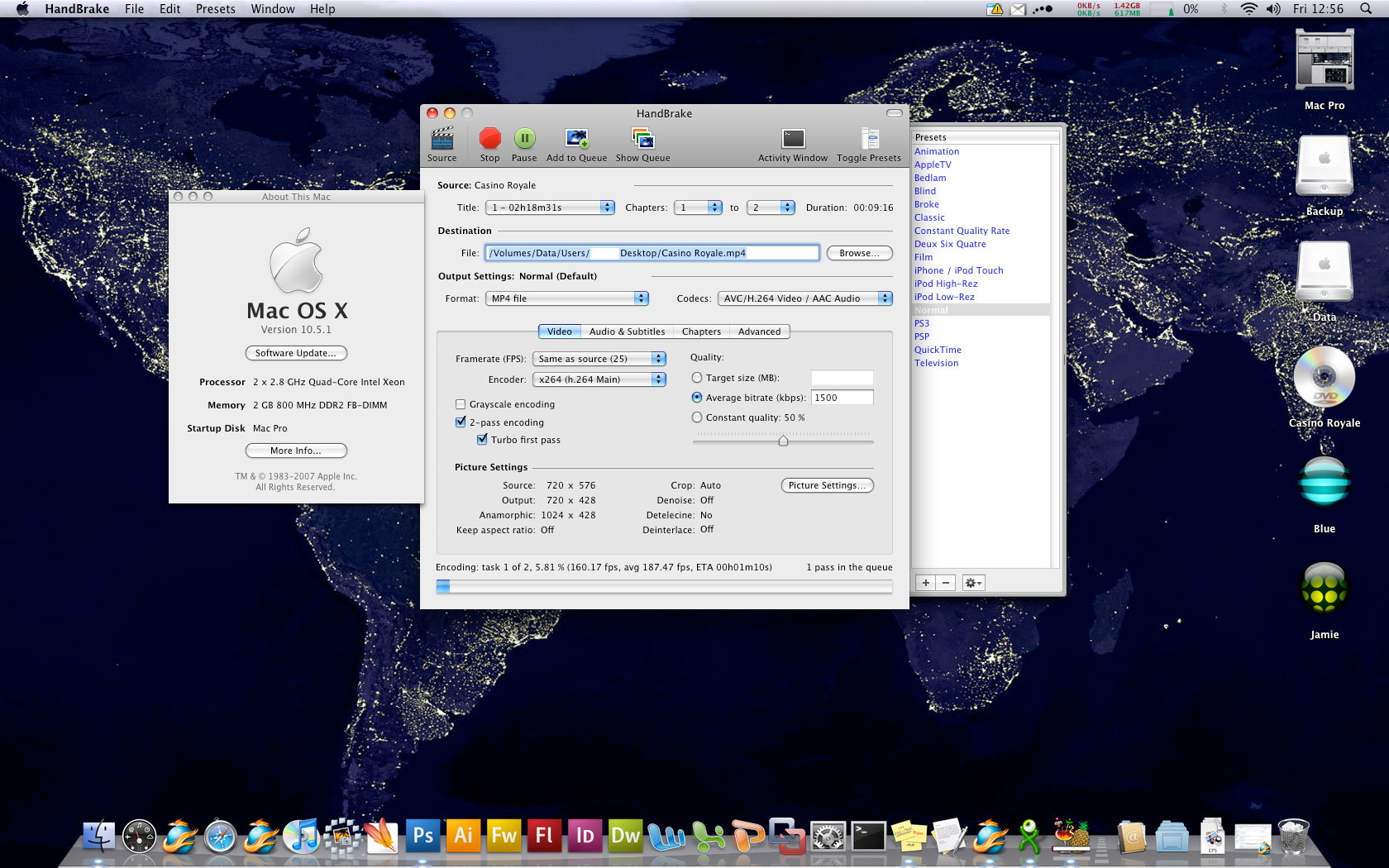The height and width of the screenshot is (868, 1389).
Task: Click the Add to Queue icon
Action: [577, 138]
